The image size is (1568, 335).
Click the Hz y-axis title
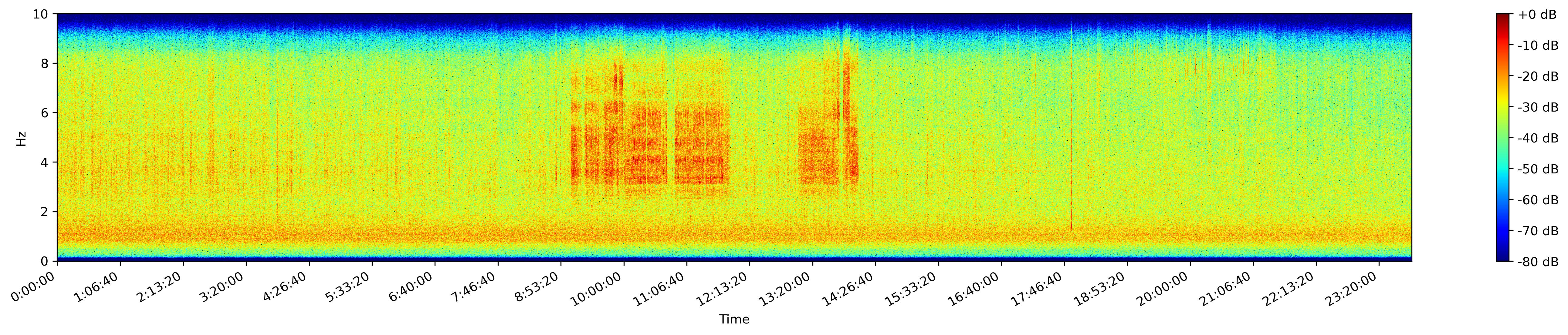click(21, 138)
